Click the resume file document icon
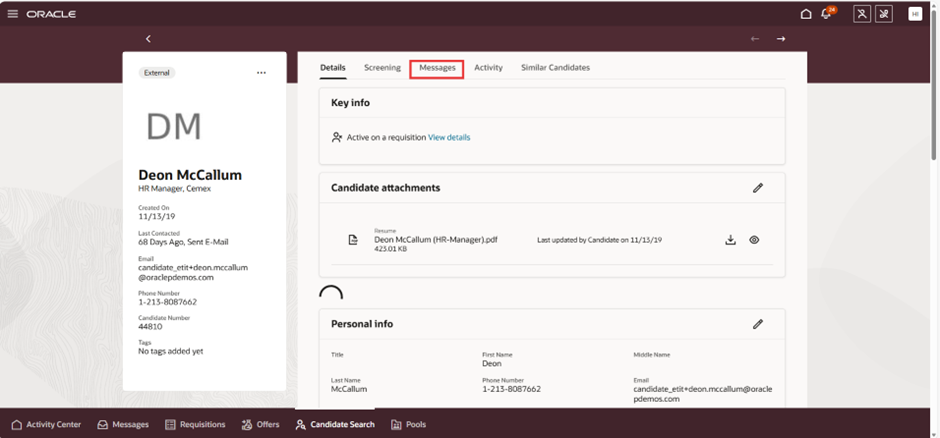The width and height of the screenshot is (940, 438). (x=354, y=240)
